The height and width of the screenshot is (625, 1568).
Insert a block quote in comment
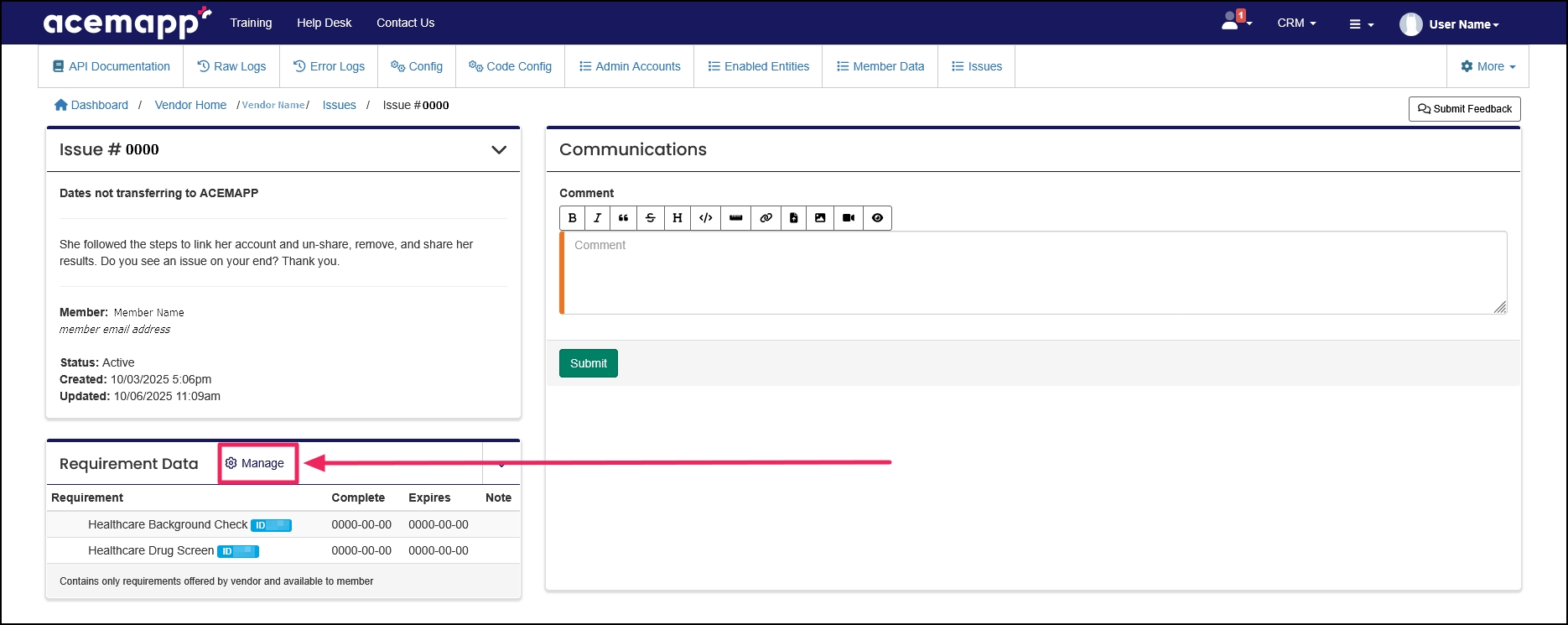click(x=623, y=218)
